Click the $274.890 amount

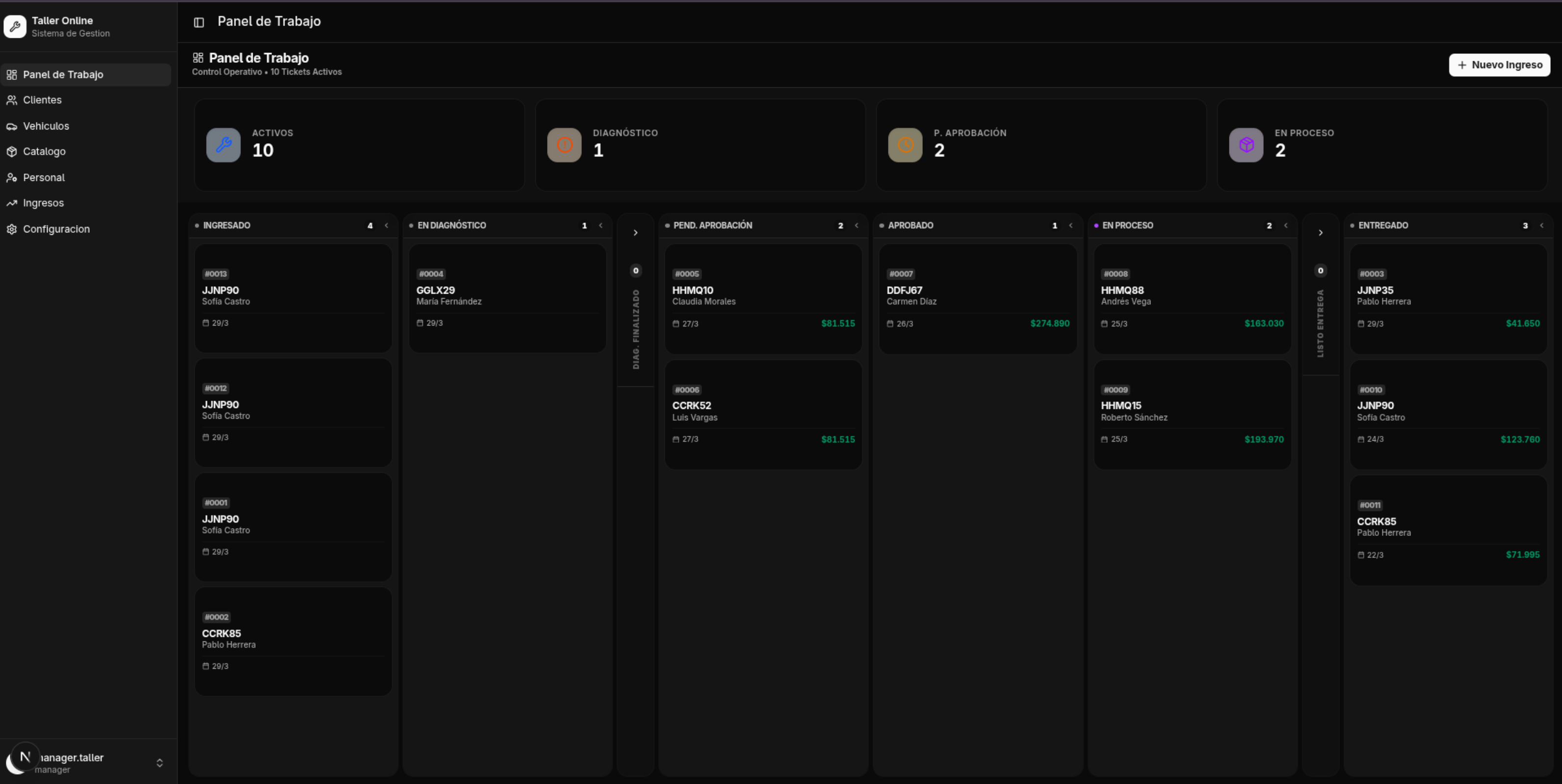pos(1050,324)
